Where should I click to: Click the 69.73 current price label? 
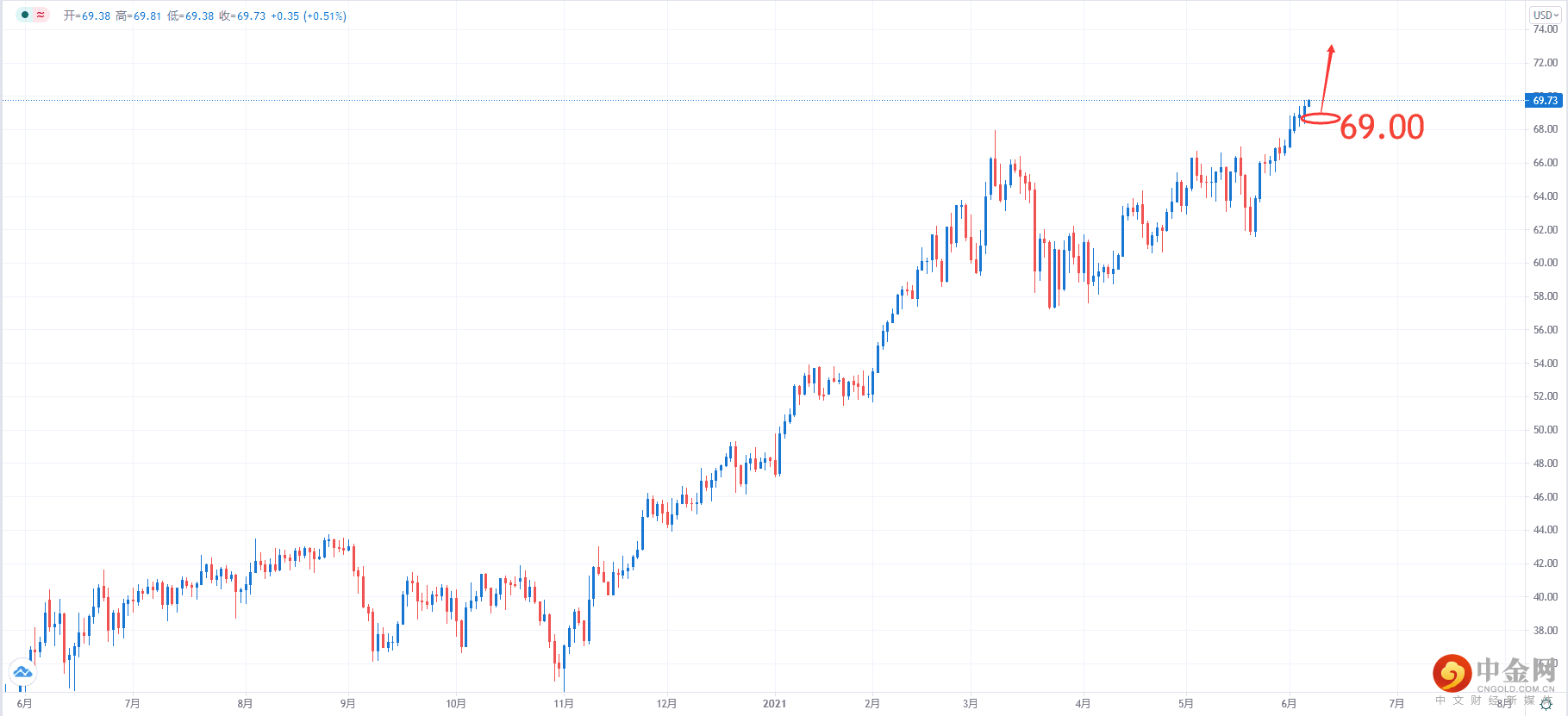[1545, 101]
